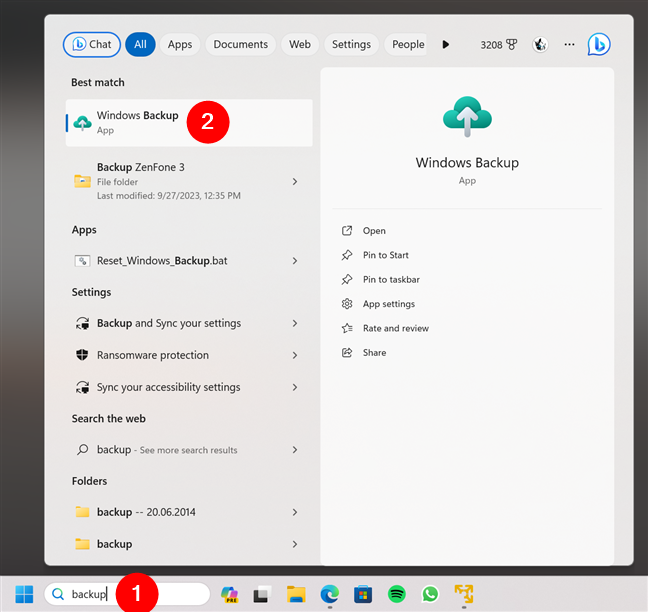The width and height of the screenshot is (648, 612).
Task: Expand Ransomware protection result details
Action: tap(295, 355)
